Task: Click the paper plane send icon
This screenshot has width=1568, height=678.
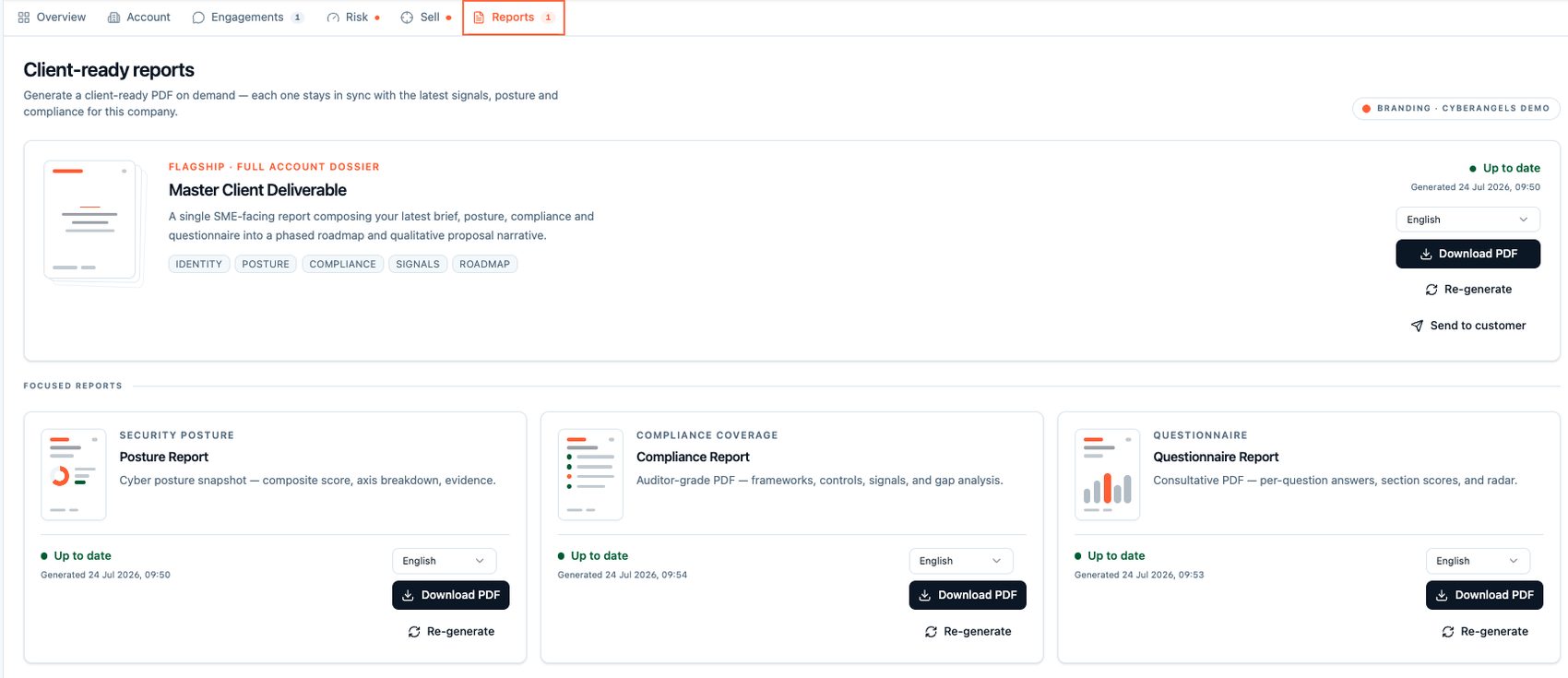Action: coord(1417,326)
